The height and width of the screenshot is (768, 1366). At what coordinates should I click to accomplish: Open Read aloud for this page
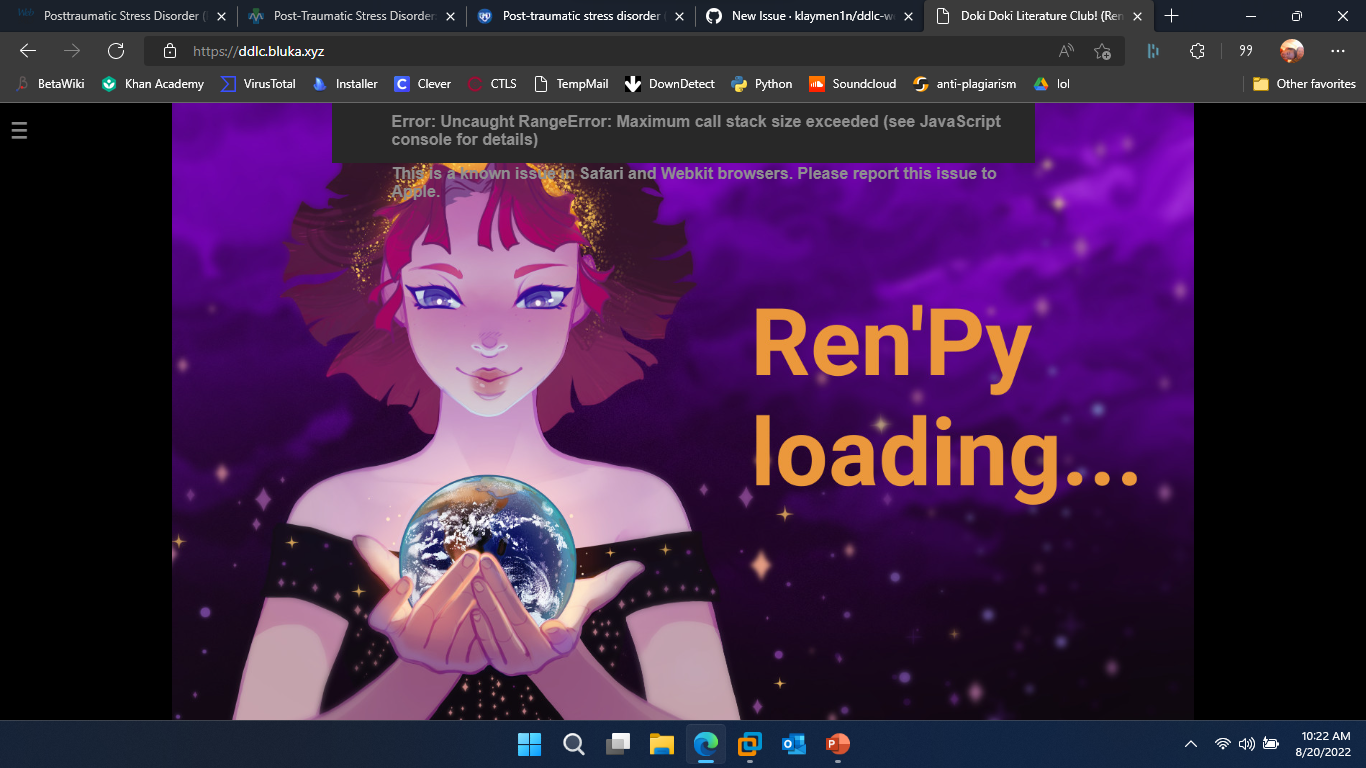tap(1064, 50)
